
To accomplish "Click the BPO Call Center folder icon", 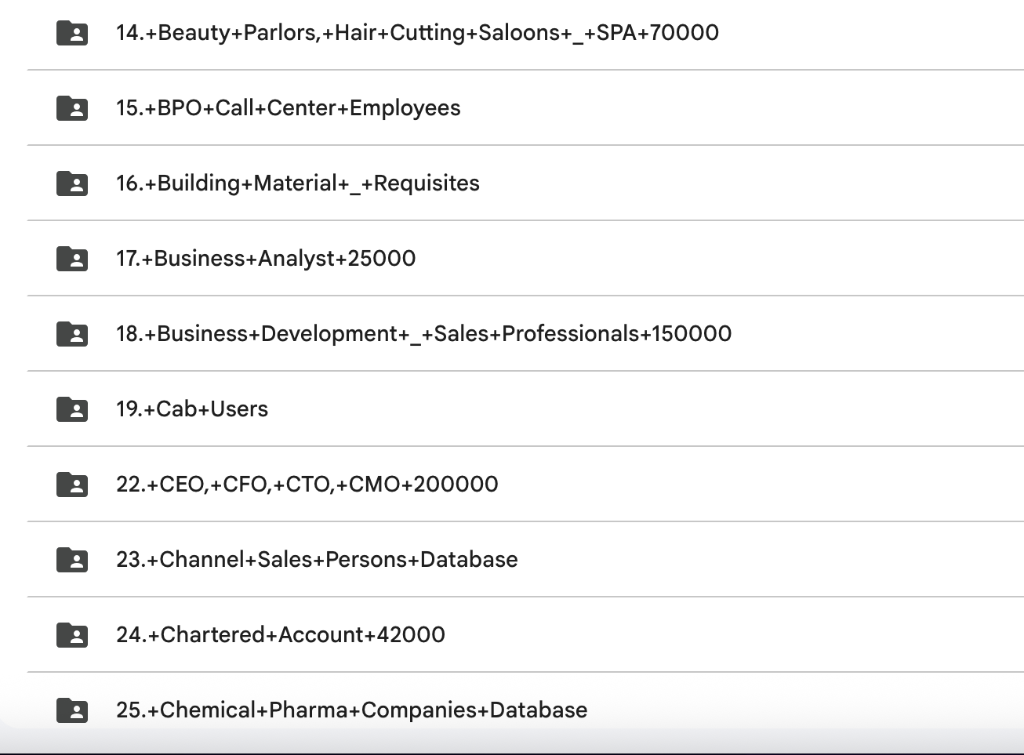I will 72,107.
